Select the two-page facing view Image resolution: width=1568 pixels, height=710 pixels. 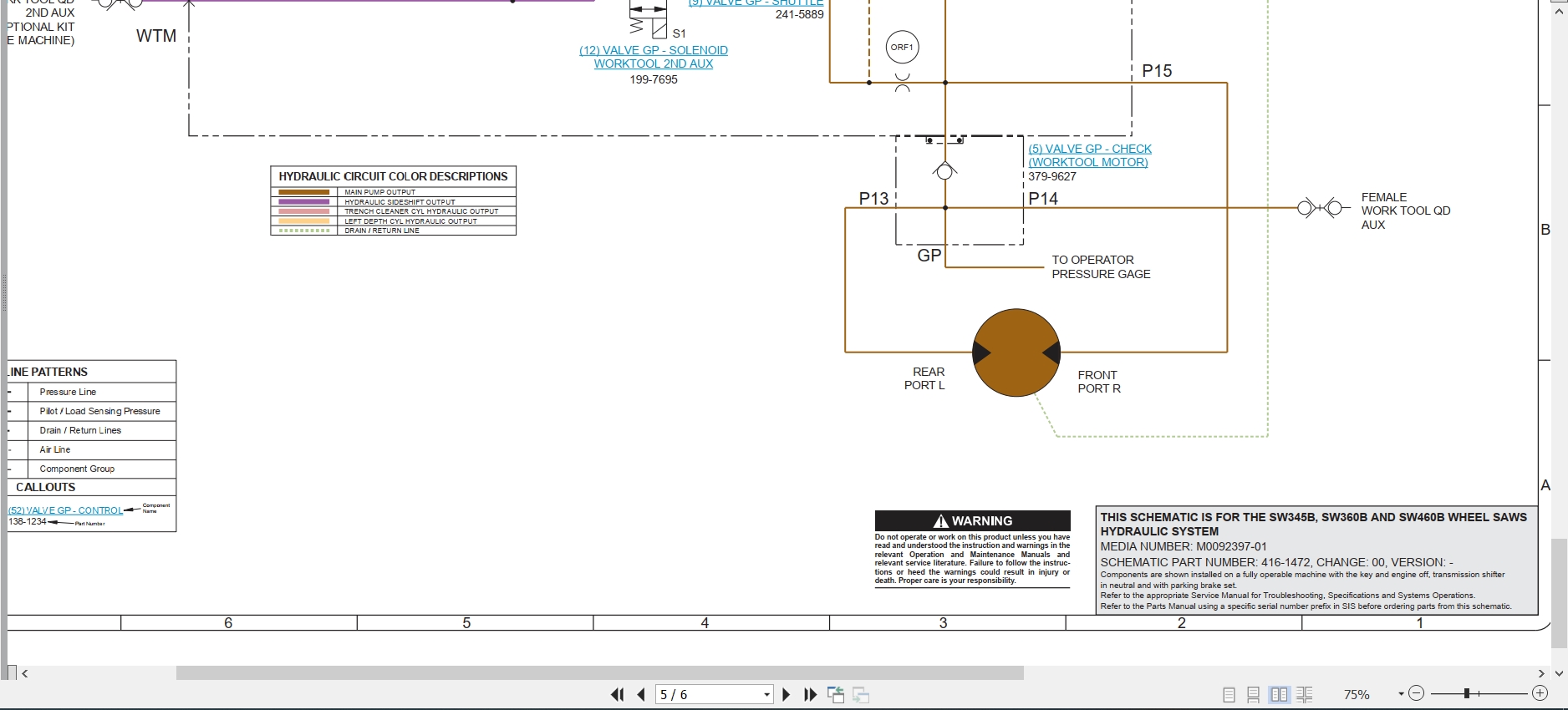pos(1279,694)
